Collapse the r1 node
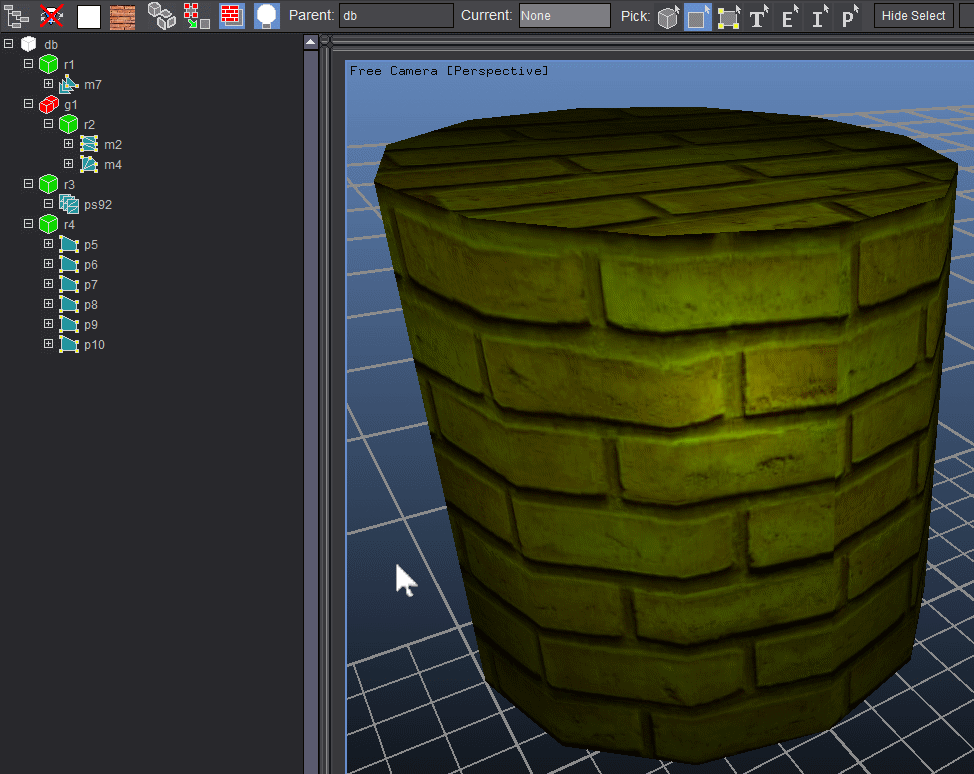Viewport: 974px width, 774px height. (x=29, y=63)
